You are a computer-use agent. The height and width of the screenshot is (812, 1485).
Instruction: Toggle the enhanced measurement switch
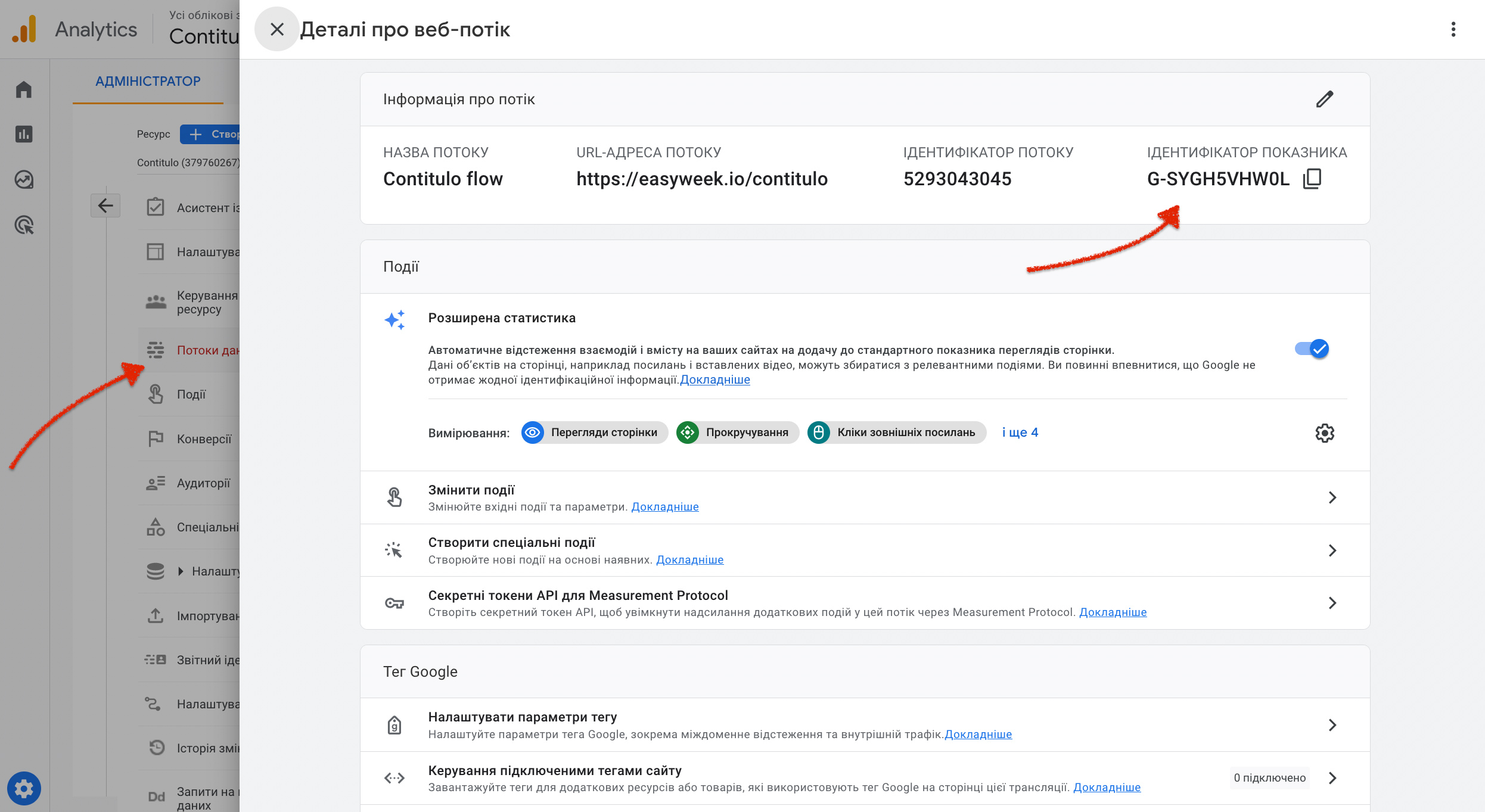click(x=1312, y=349)
